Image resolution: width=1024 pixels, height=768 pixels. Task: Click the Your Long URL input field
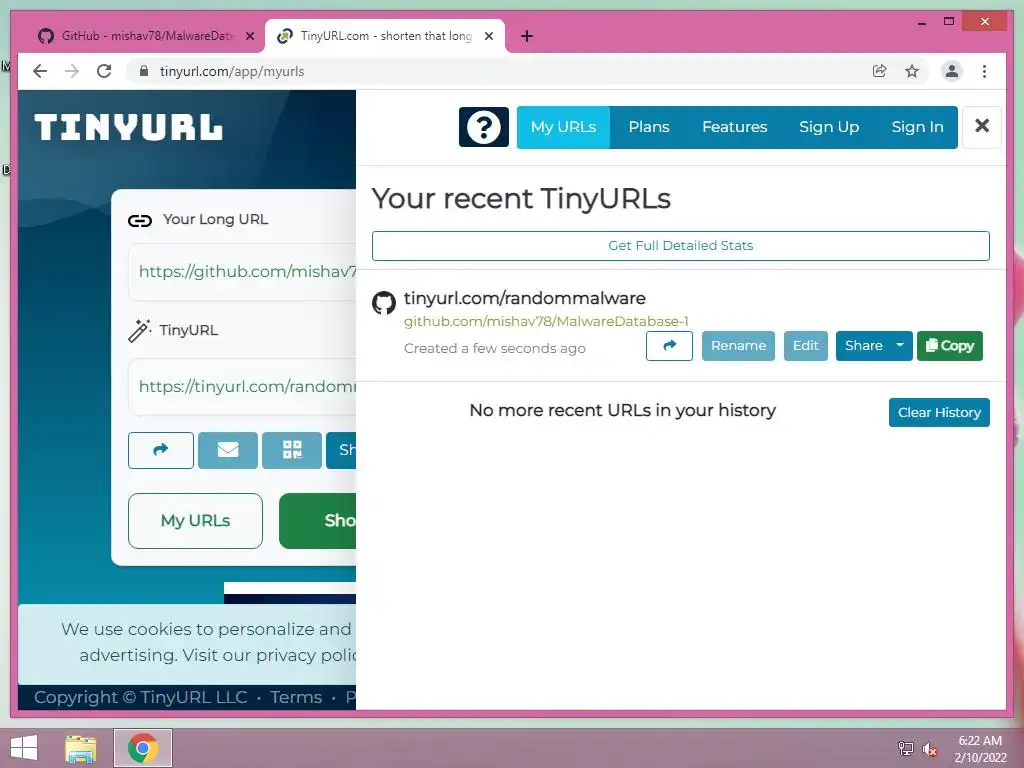point(242,272)
